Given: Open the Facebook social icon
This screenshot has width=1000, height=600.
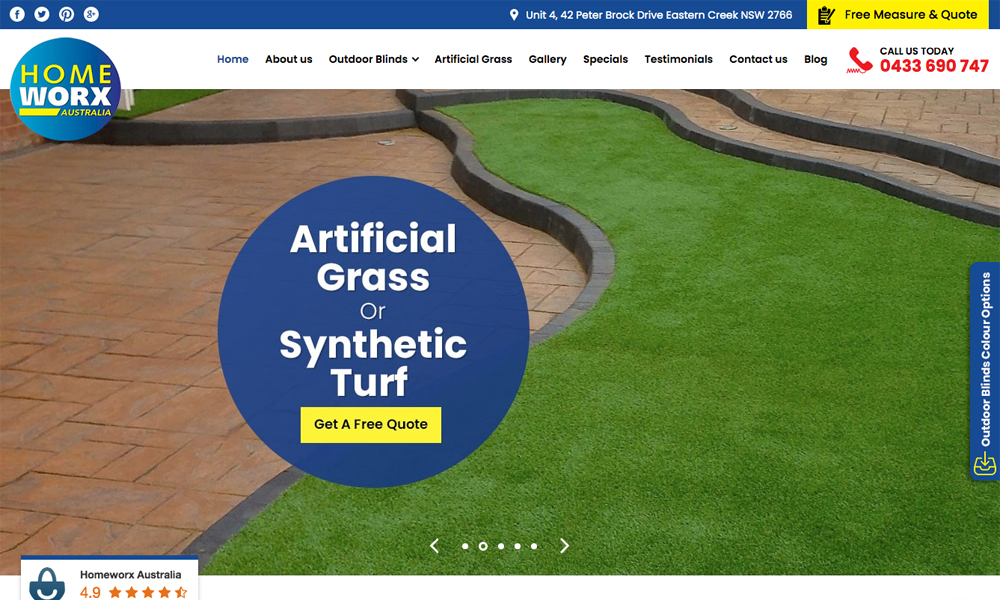Looking at the screenshot, I should [x=17, y=14].
